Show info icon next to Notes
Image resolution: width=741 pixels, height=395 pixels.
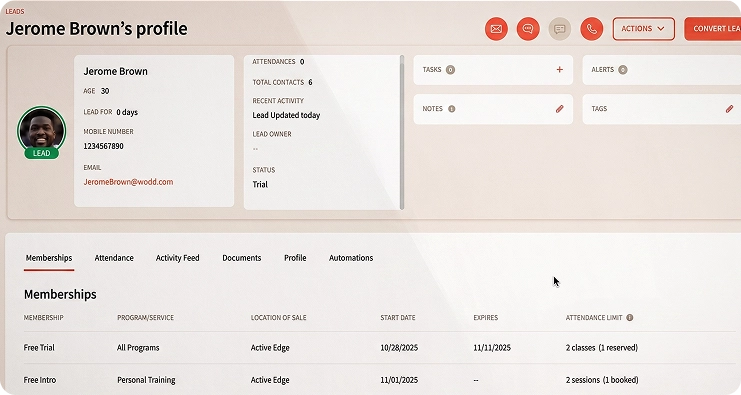(x=451, y=109)
